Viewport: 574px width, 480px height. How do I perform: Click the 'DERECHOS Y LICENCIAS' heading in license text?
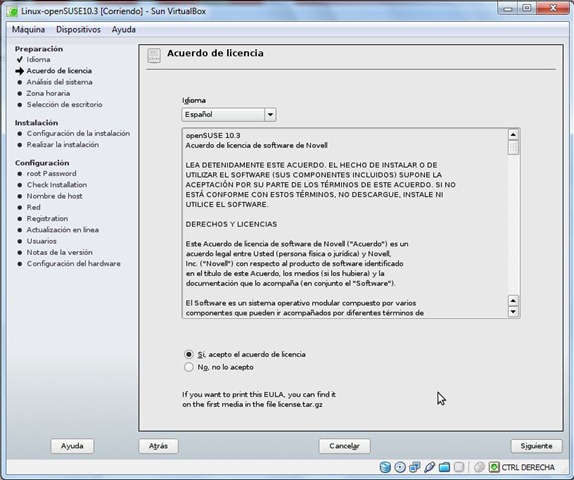[231, 224]
